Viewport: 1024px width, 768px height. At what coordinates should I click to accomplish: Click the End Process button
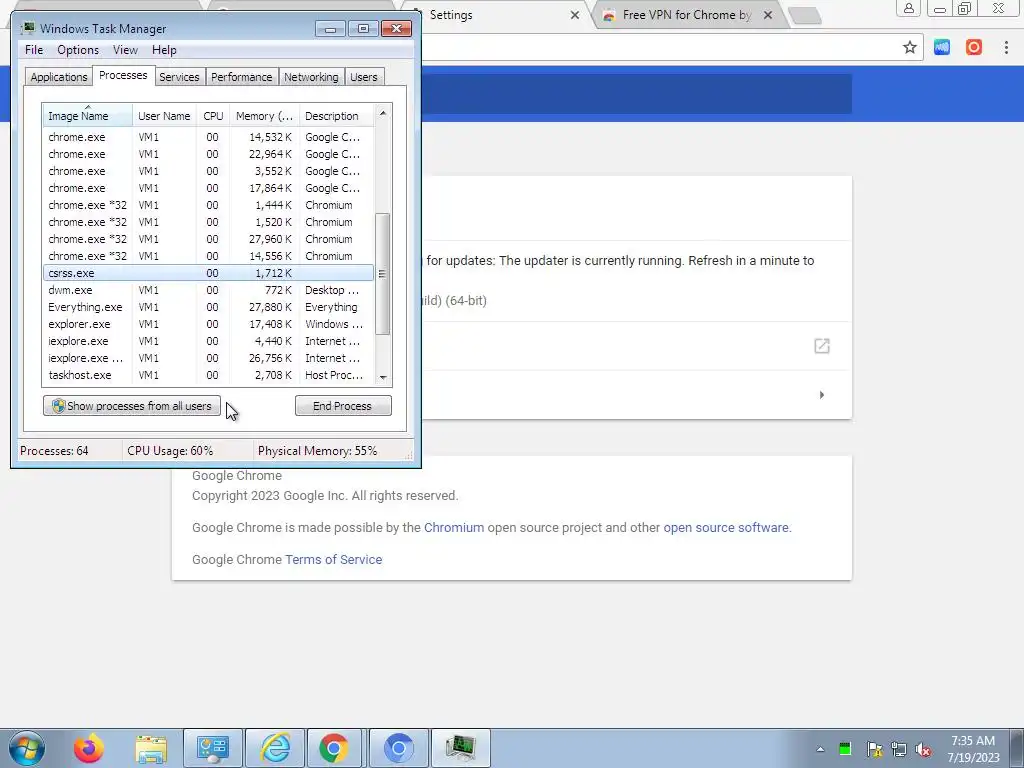coord(343,406)
